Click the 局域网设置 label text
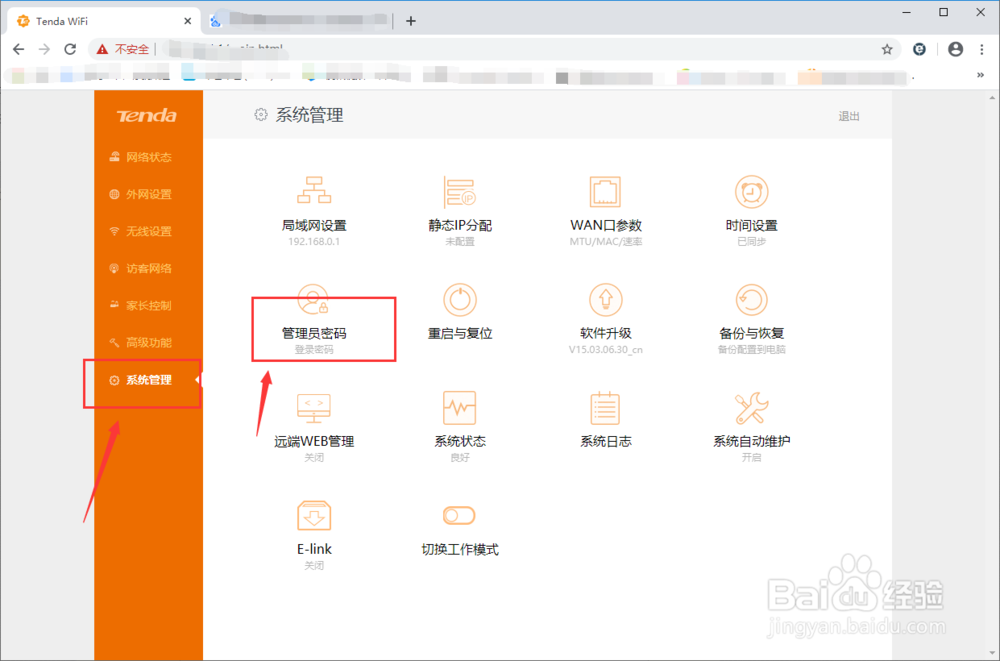Viewport: 1000px width, 661px height. click(314, 225)
